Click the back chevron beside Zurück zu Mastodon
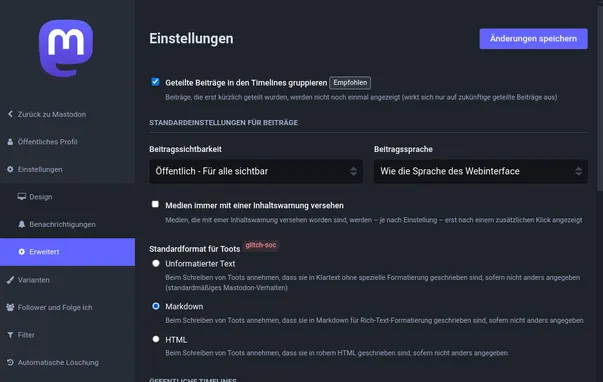The height and width of the screenshot is (382, 603). [10, 114]
